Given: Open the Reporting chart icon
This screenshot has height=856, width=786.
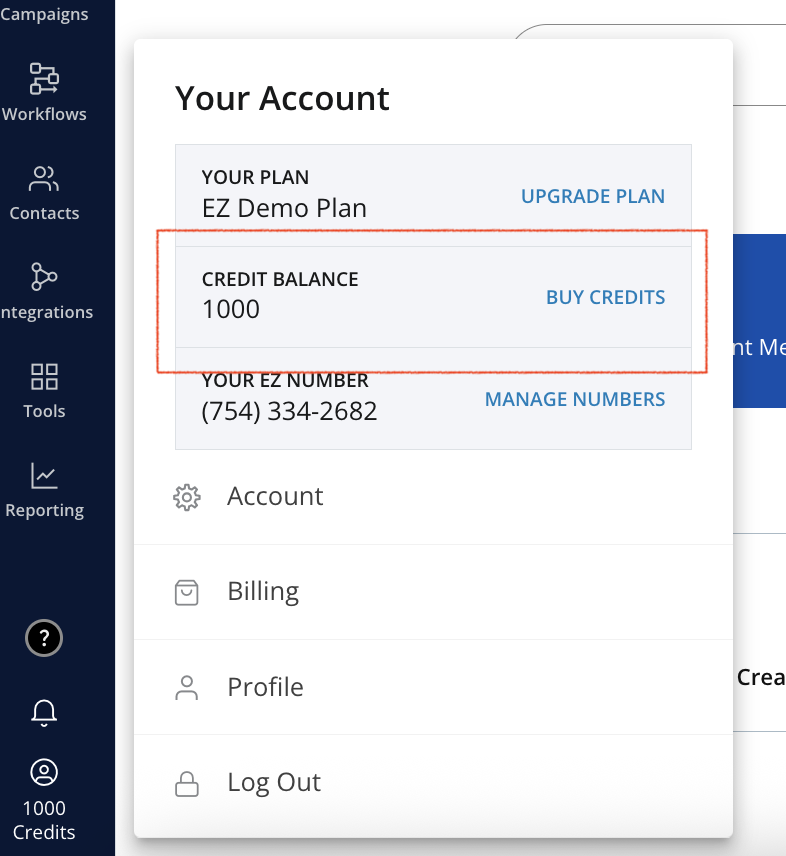Looking at the screenshot, I should click(44, 475).
